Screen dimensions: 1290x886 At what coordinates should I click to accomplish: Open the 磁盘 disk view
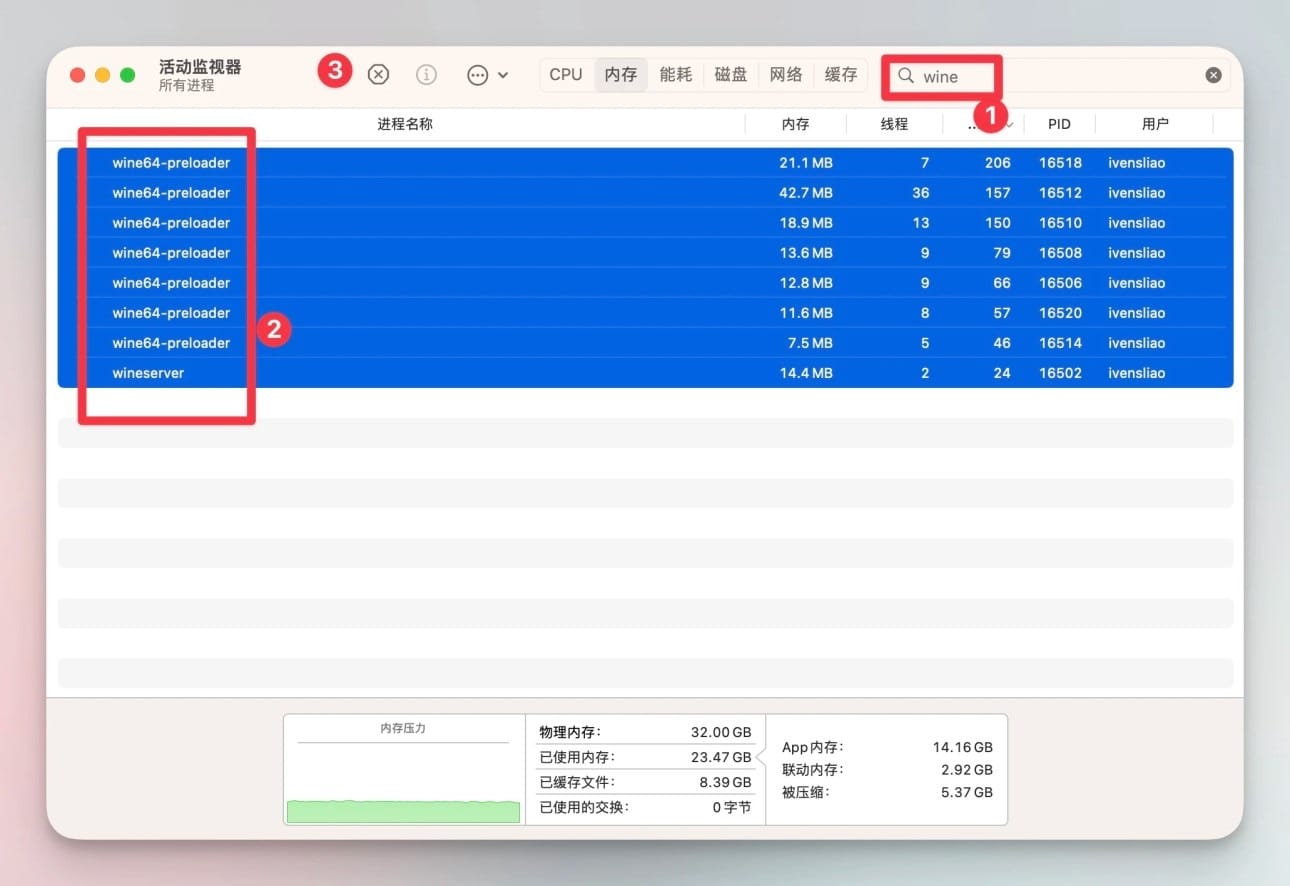pos(730,74)
